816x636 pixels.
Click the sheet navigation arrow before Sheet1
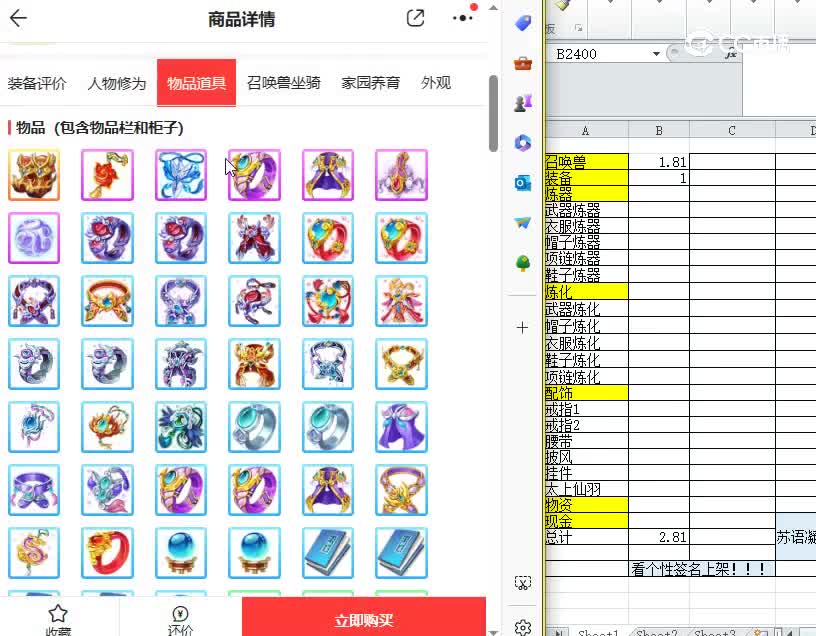tap(559, 632)
